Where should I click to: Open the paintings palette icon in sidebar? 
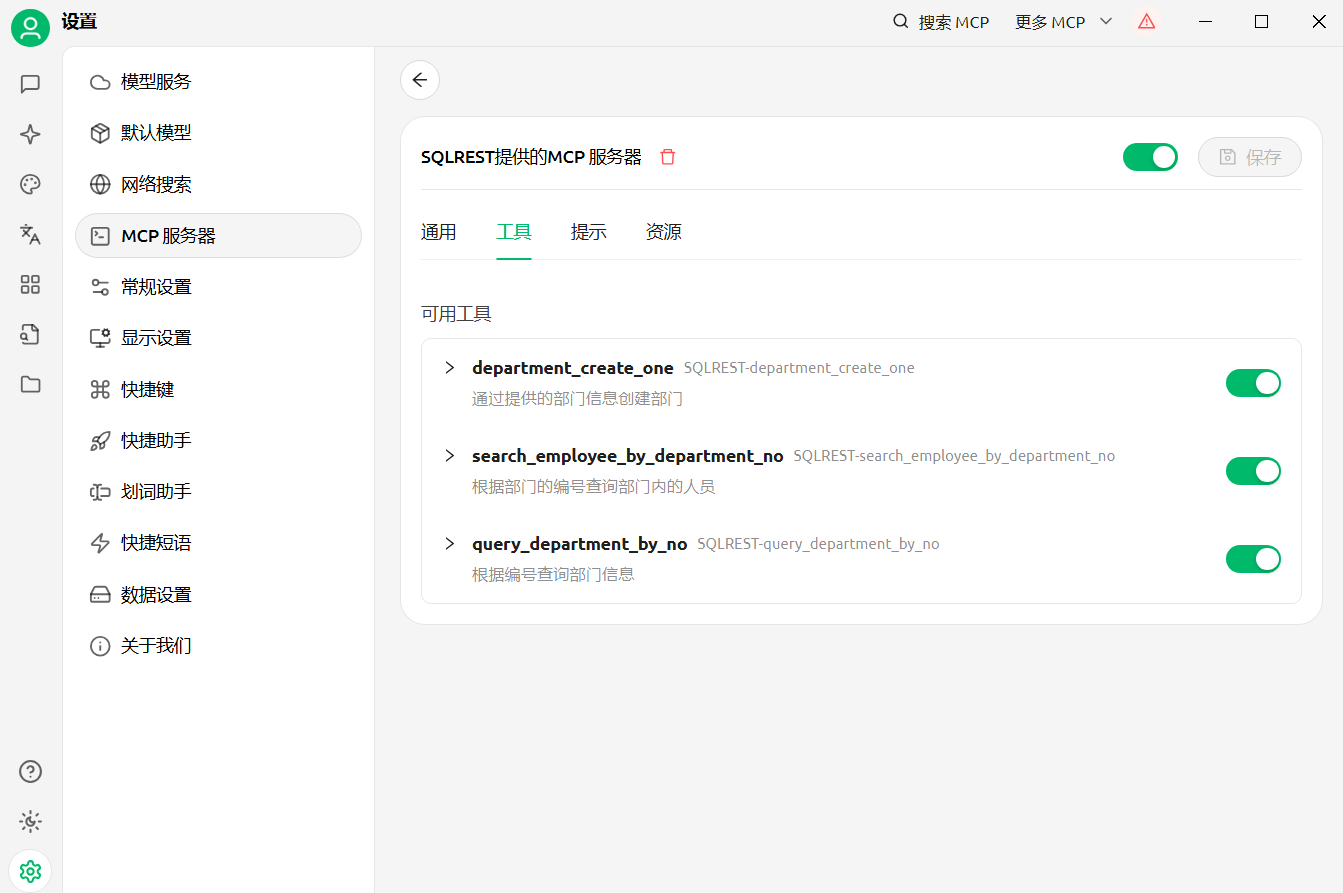pyautogui.click(x=30, y=184)
